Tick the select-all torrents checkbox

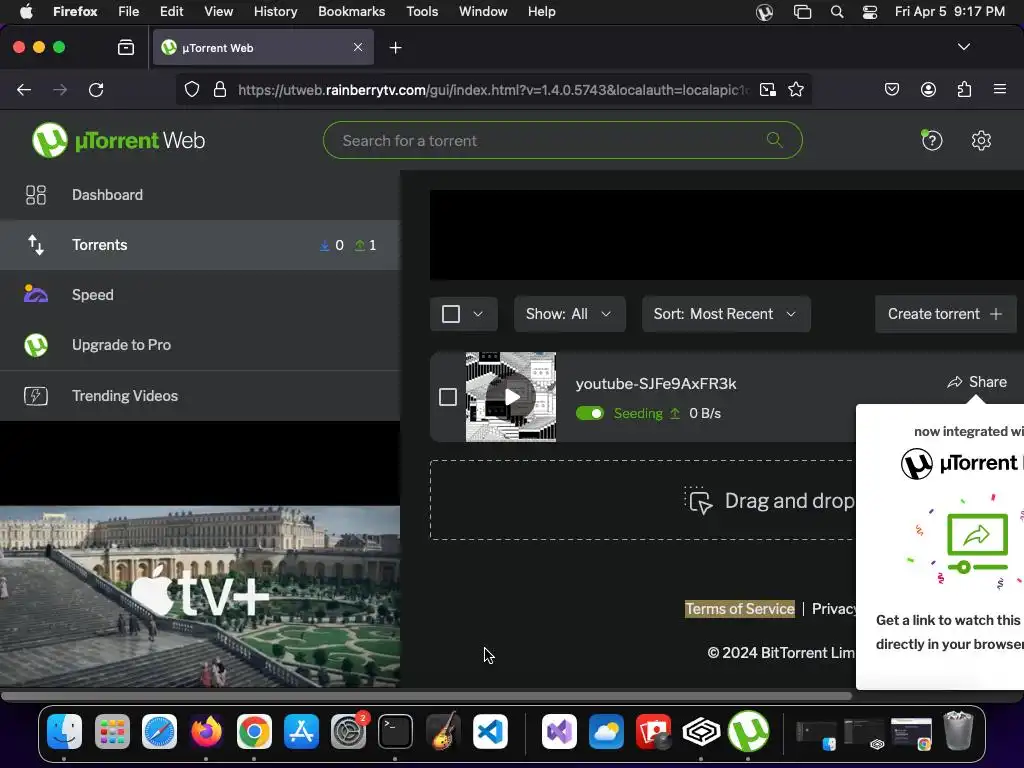(451, 314)
